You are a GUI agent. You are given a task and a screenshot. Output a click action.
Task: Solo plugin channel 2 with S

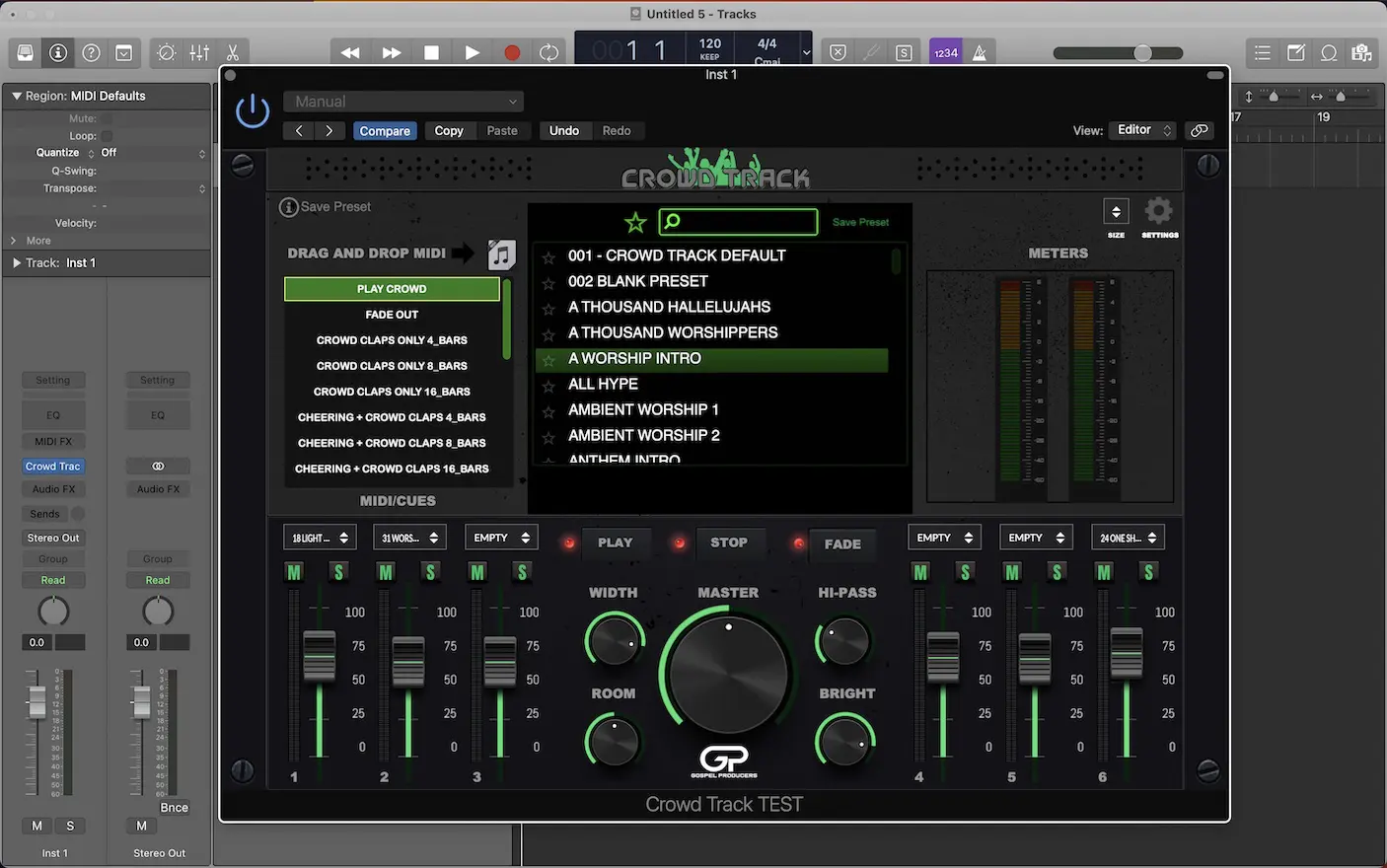[430, 572]
